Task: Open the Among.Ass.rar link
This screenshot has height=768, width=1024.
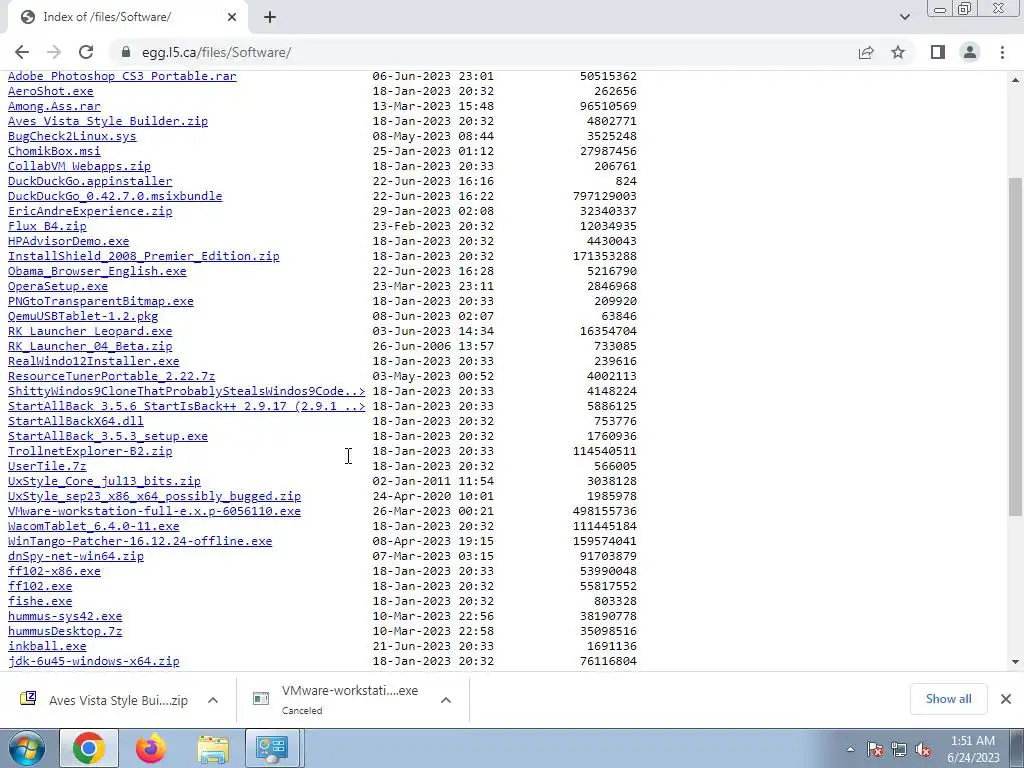Action: (54, 106)
